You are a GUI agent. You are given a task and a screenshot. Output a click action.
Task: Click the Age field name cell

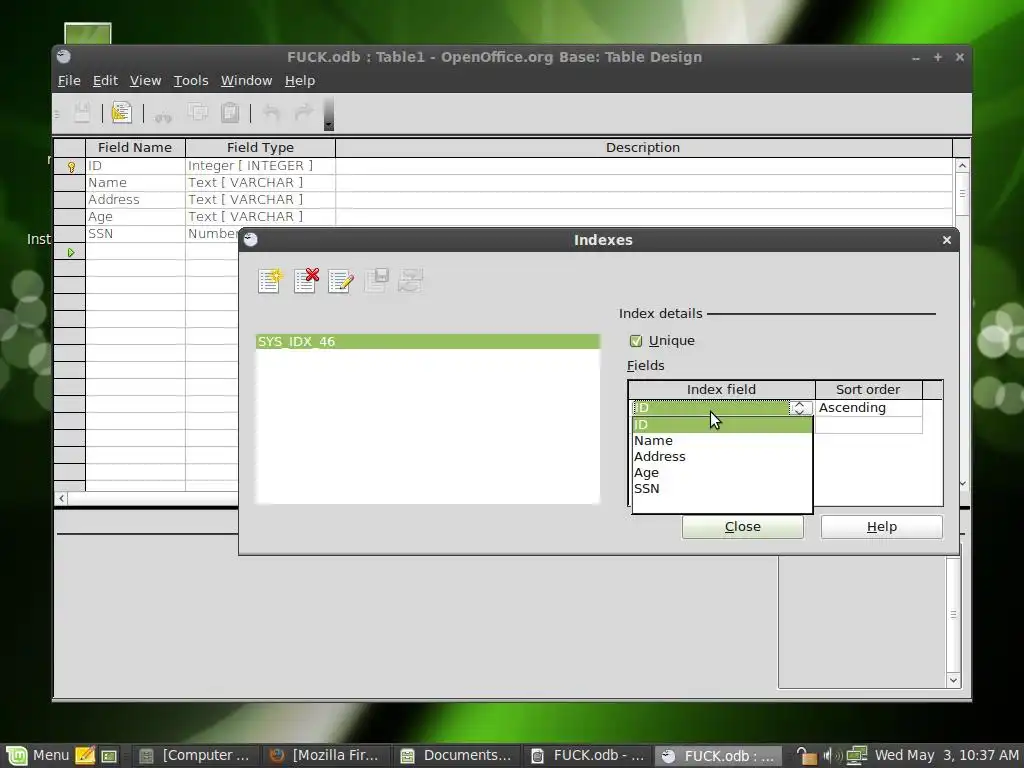135,217
